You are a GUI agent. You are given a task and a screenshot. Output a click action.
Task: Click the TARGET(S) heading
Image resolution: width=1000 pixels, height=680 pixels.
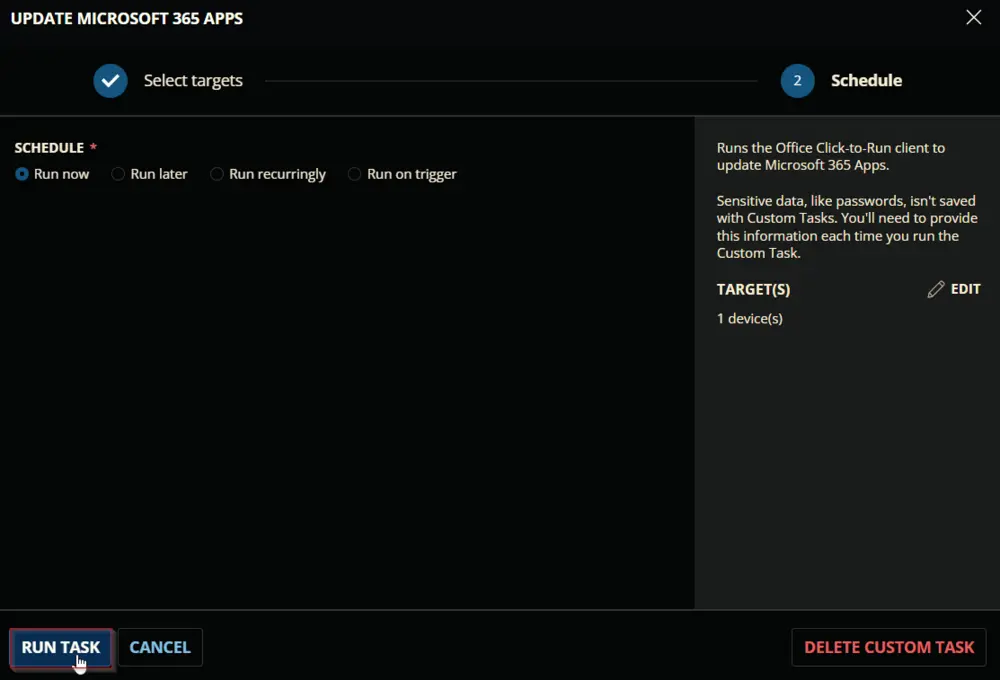tap(753, 290)
